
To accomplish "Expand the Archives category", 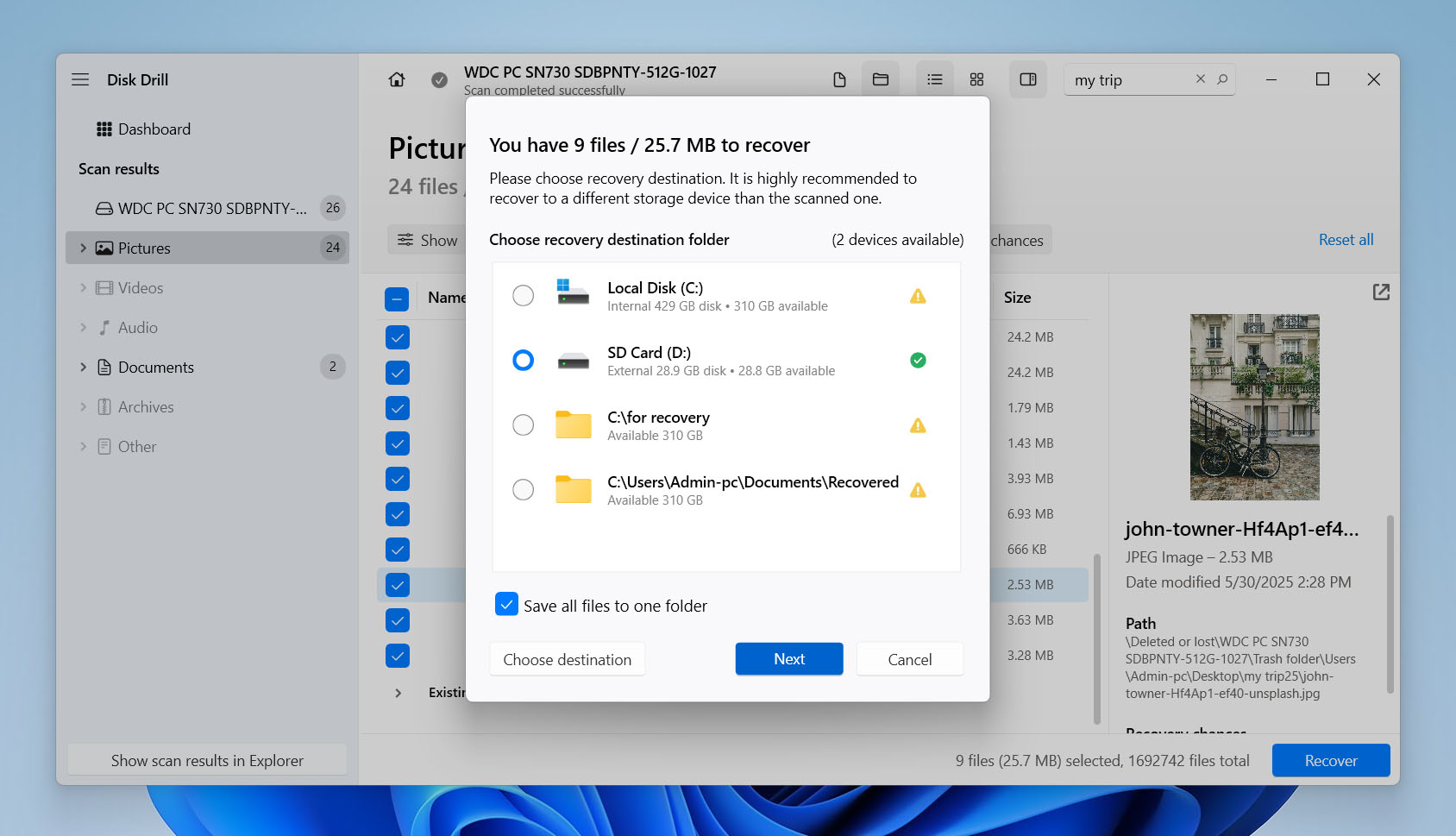I will [83, 407].
